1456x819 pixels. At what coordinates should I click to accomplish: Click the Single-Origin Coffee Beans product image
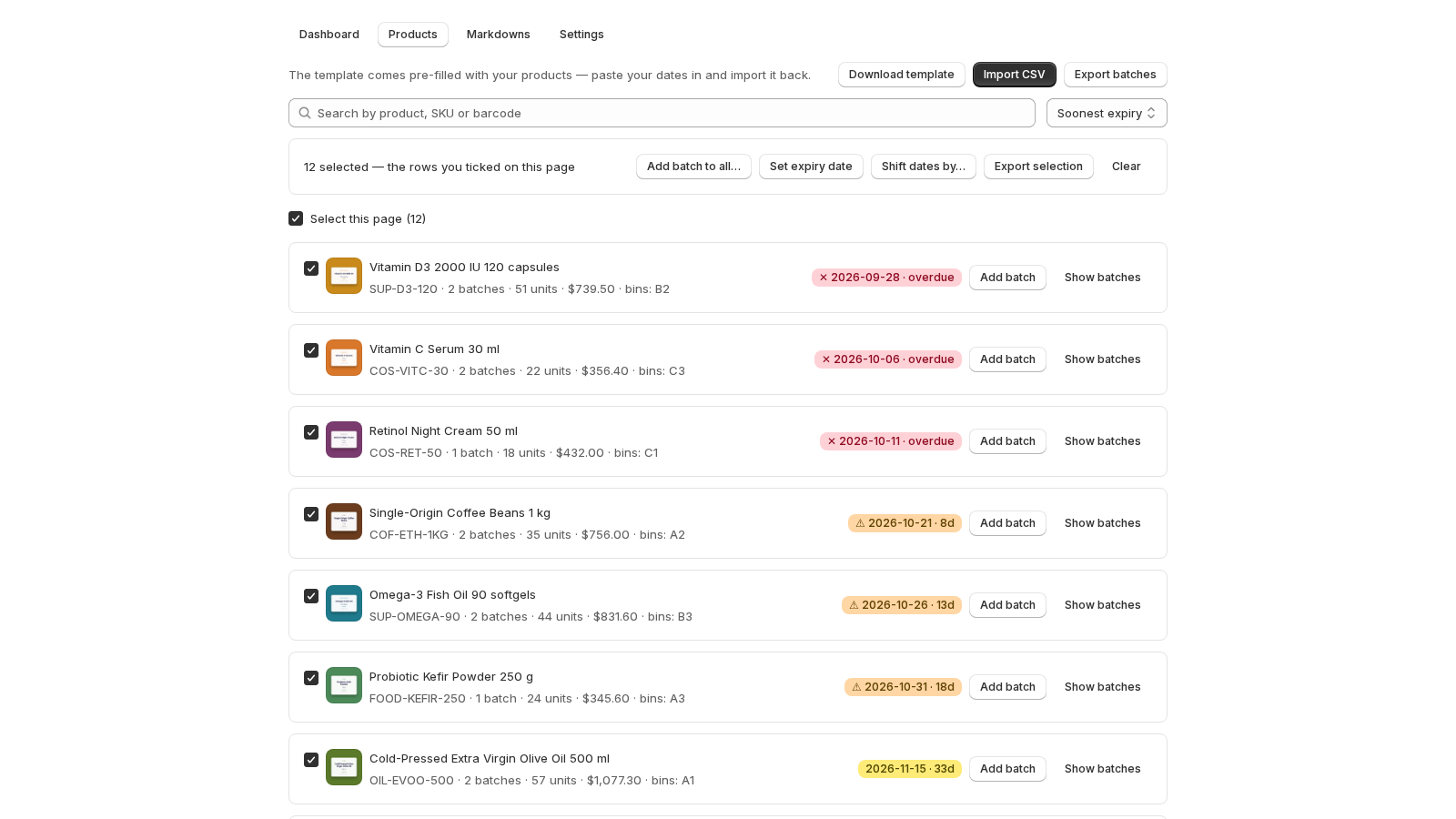(344, 521)
